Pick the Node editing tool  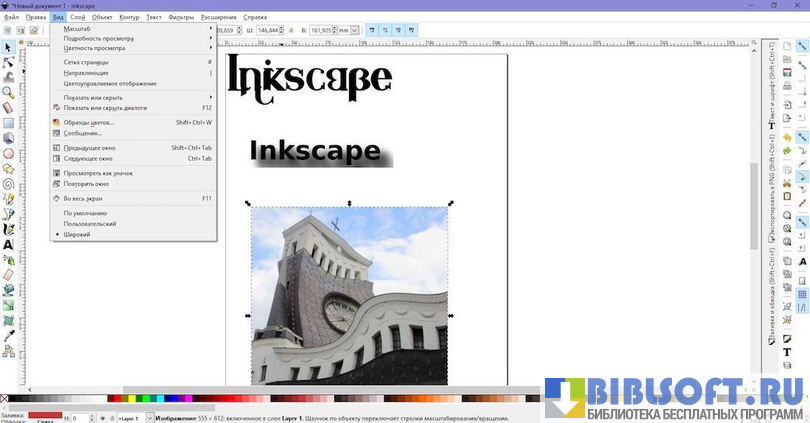click(8, 62)
